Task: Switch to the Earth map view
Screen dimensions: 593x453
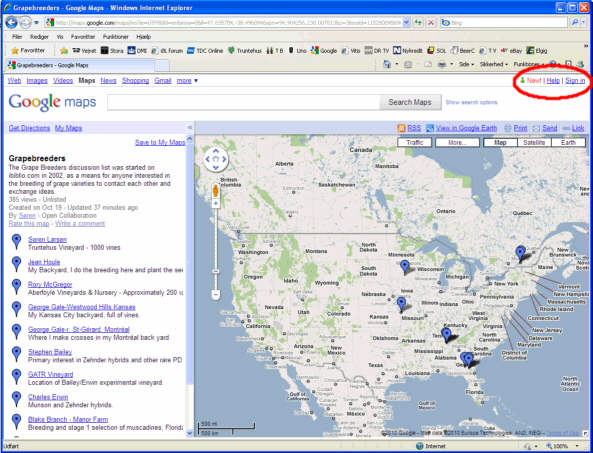Action: coord(568,142)
